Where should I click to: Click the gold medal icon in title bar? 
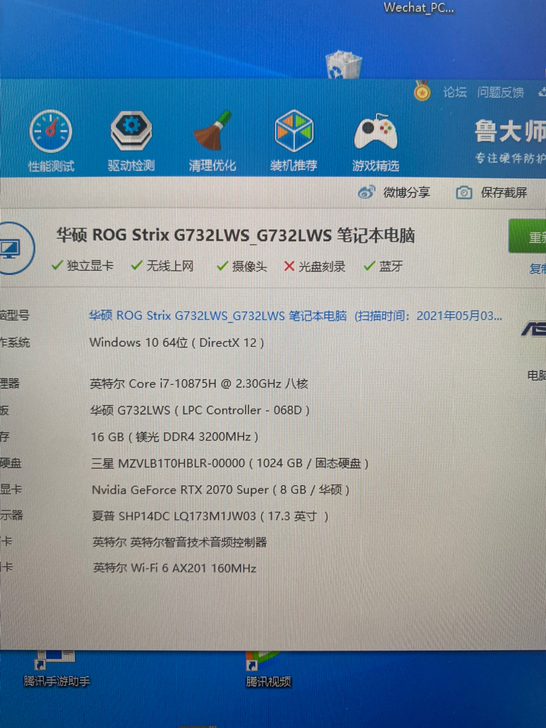pyautogui.click(x=422, y=91)
